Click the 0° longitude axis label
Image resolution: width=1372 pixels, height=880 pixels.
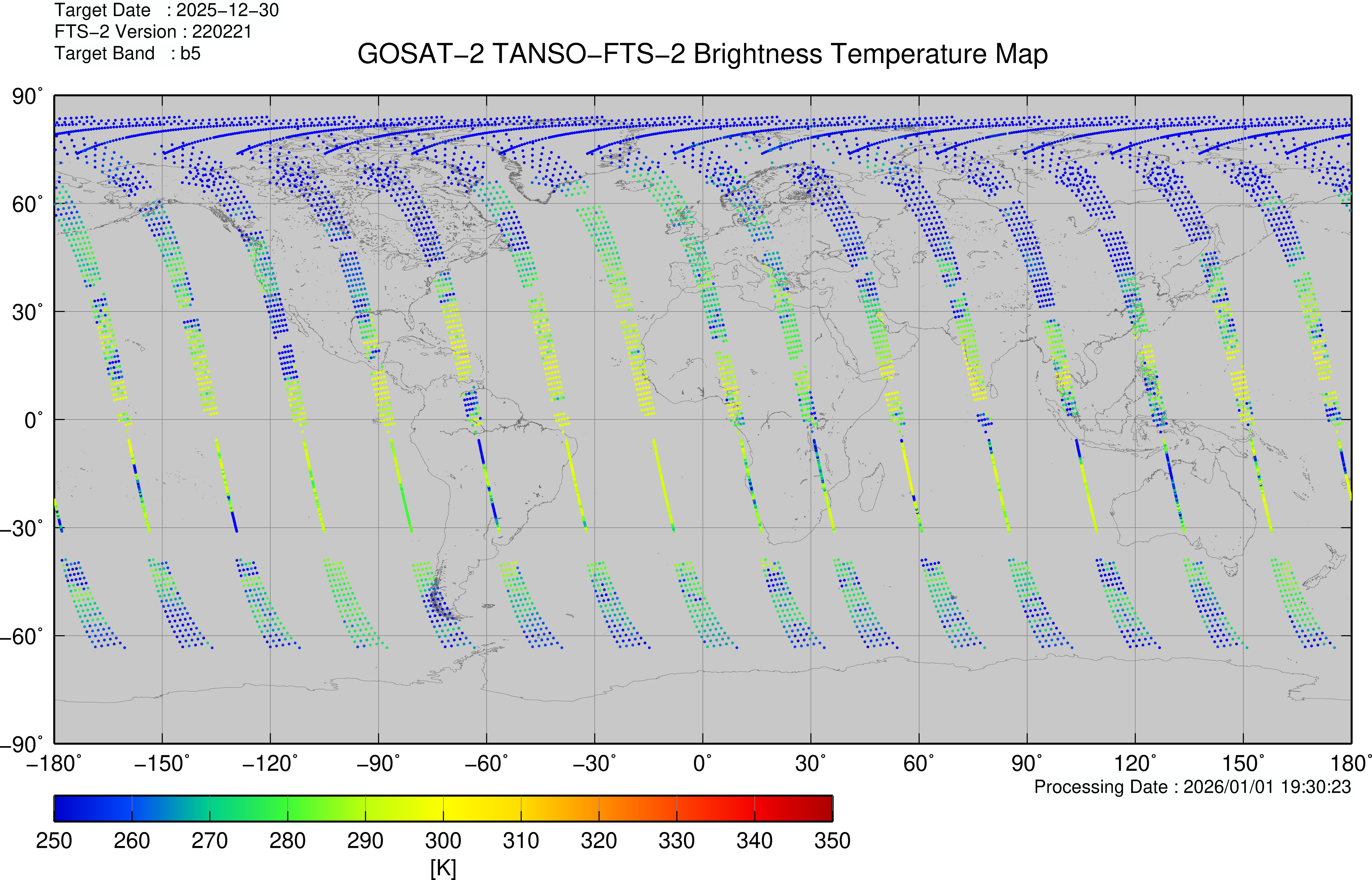point(702,763)
